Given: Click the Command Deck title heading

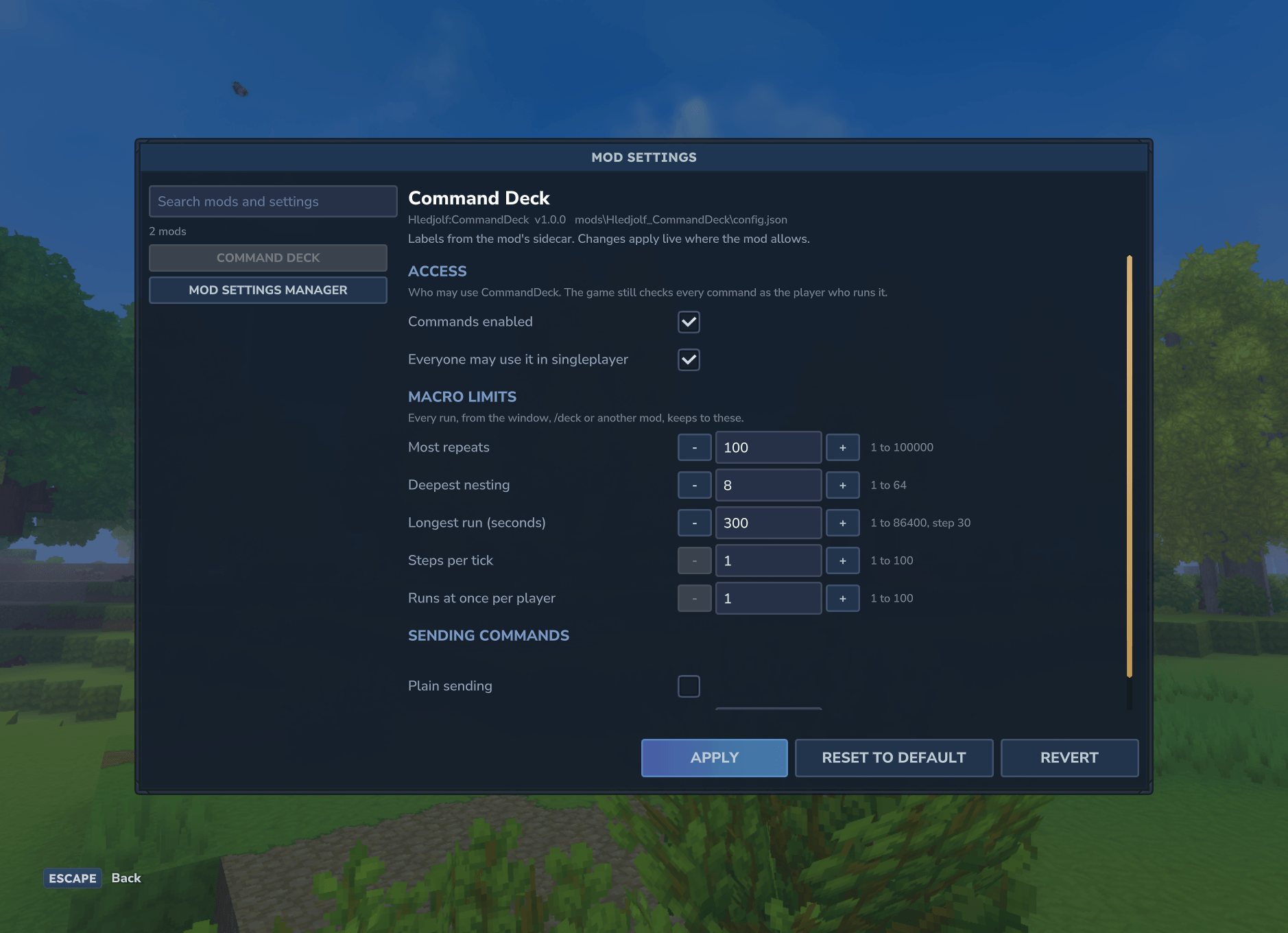Looking at the screenshot, I should coord(479,198).
